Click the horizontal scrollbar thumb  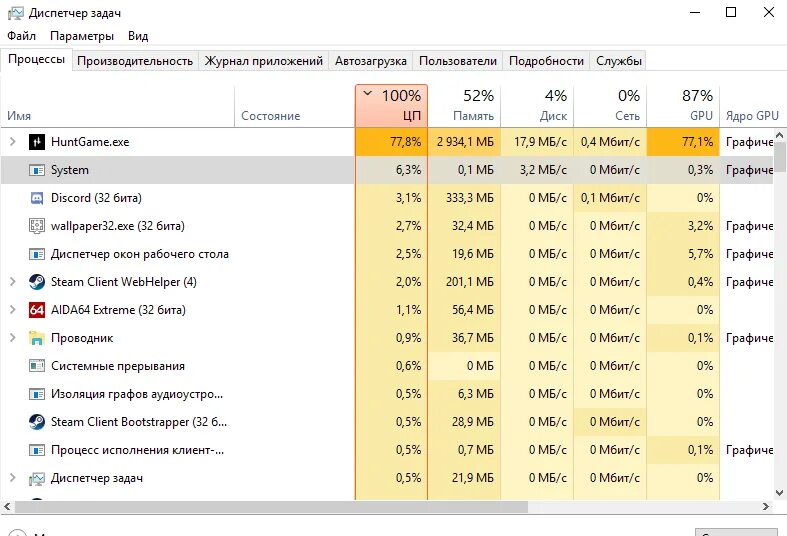click(271, 507)
